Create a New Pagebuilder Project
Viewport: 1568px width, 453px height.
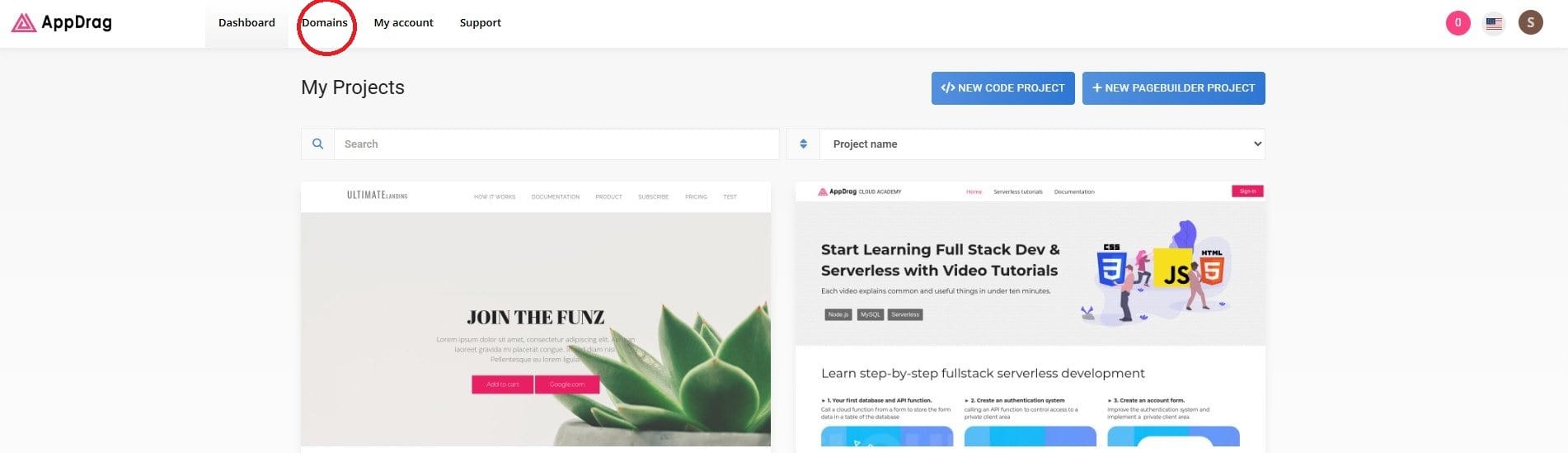[x=1173, y=88]
